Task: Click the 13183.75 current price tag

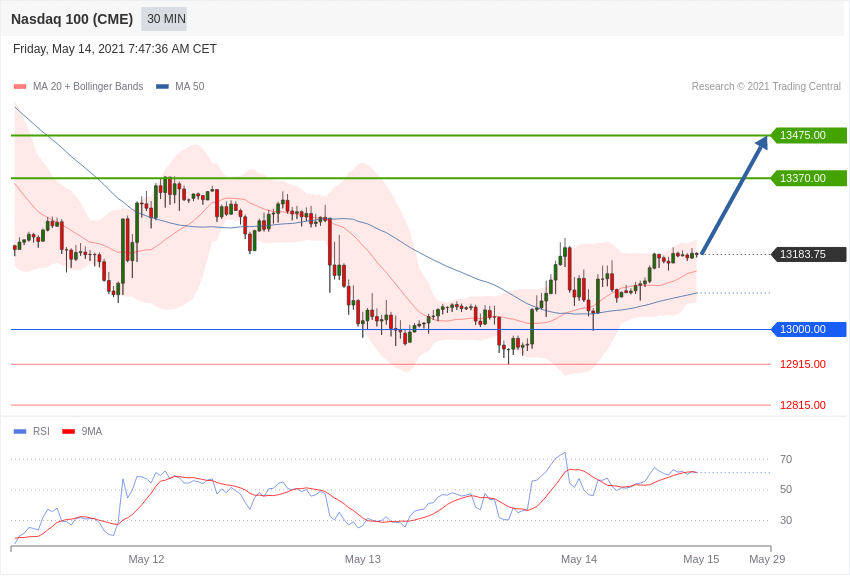Action: point(808,254)
